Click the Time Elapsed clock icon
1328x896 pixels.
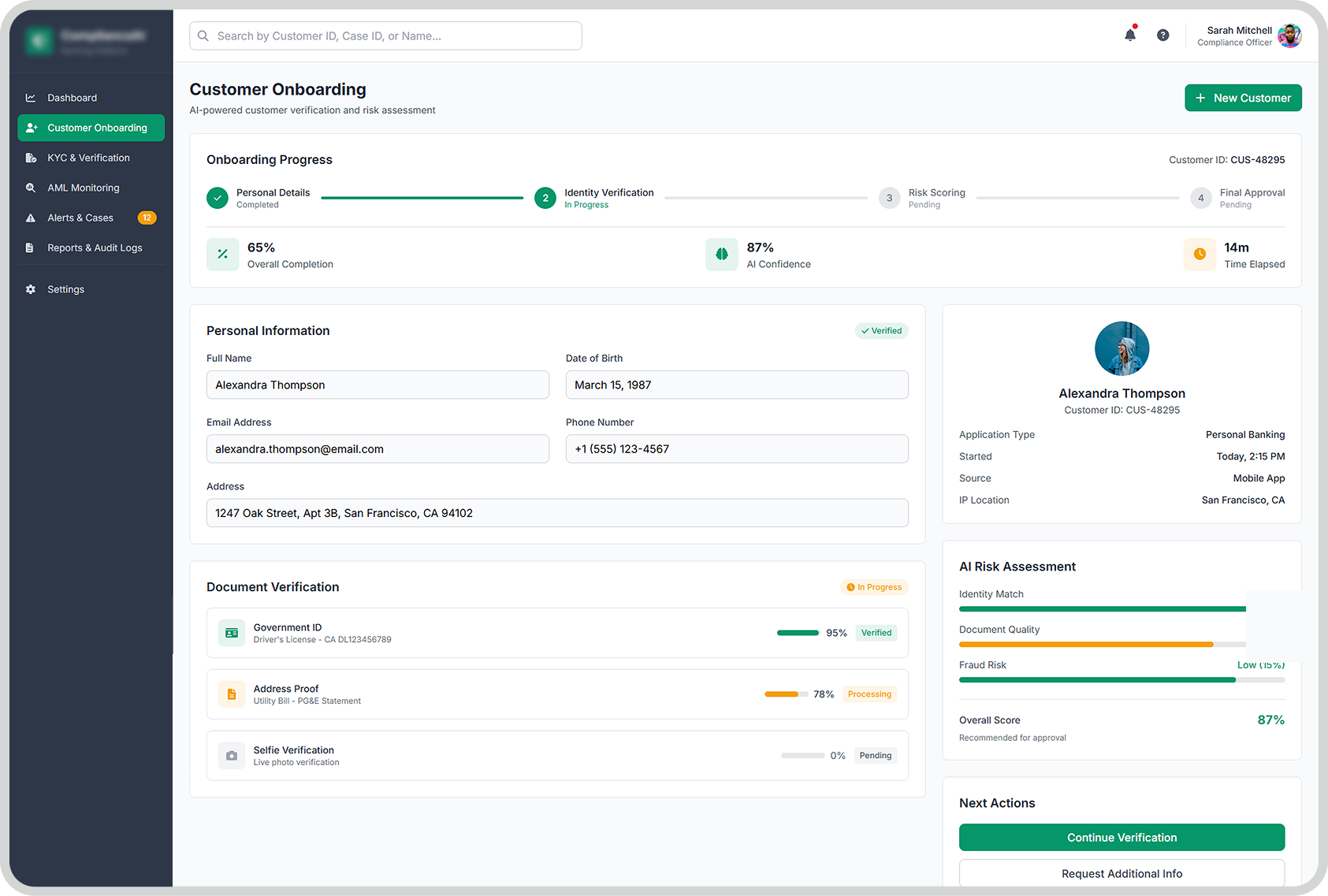(x=1200, y=255)
